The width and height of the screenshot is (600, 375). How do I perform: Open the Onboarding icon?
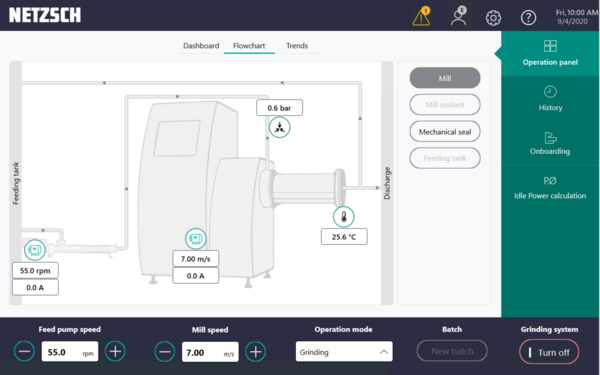(550, 137)
